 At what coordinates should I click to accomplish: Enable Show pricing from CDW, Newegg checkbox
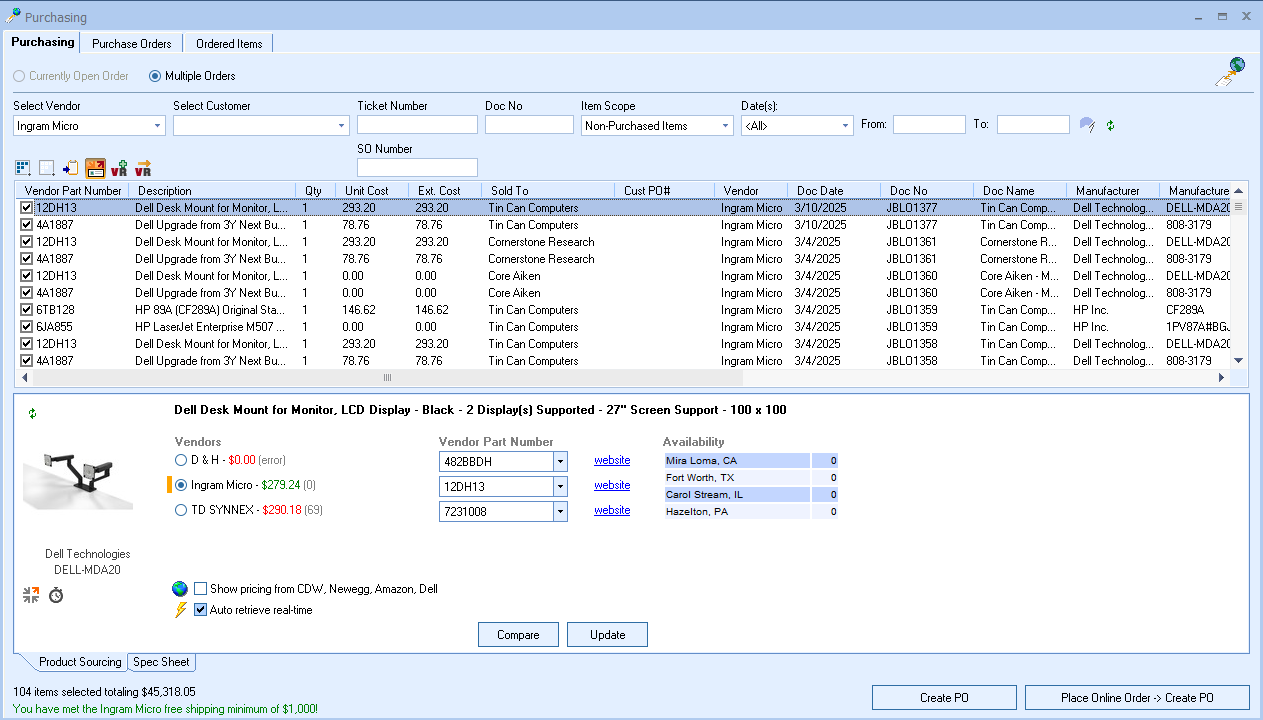click(x=201, y=589)
